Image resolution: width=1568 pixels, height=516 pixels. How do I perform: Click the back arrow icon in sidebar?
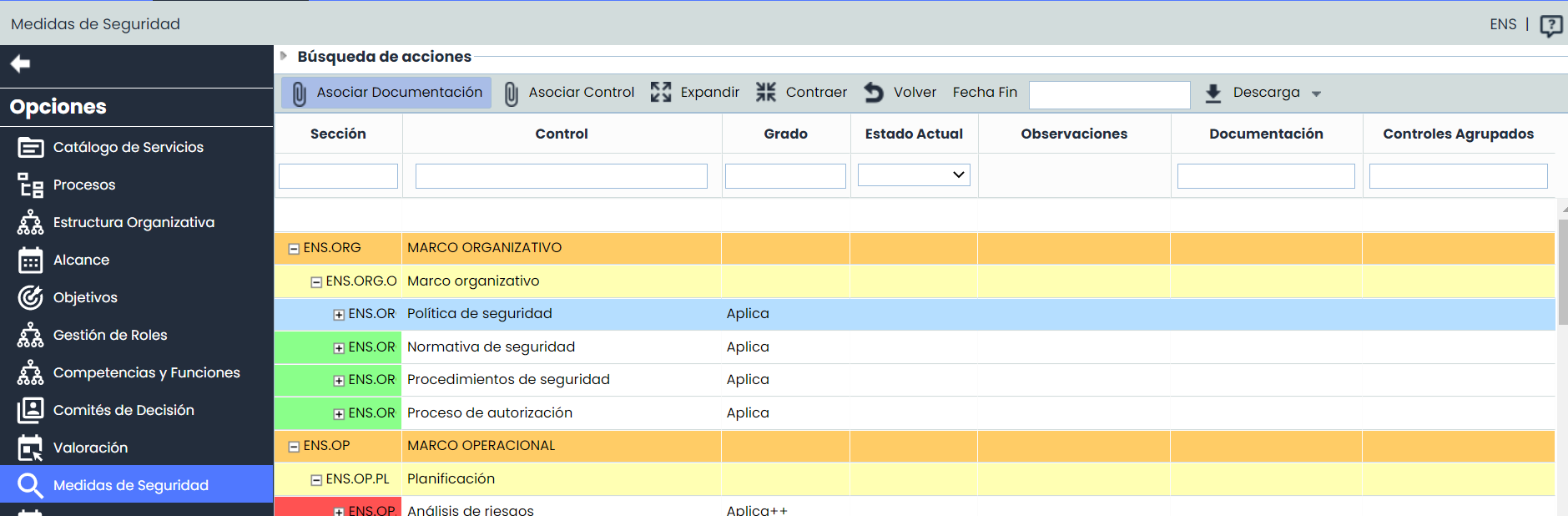coord(21,64)
